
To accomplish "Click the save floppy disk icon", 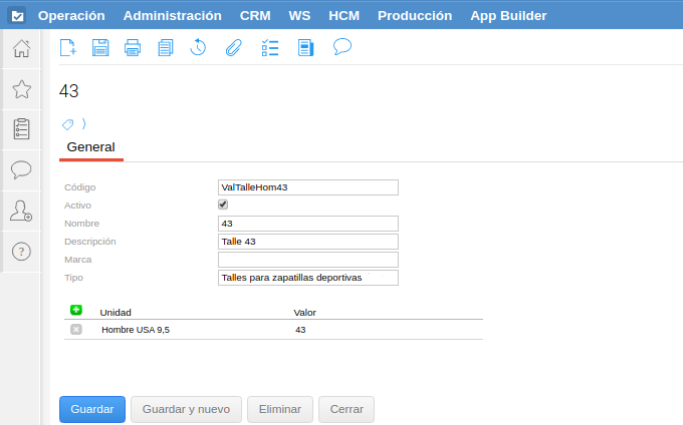I will (x=100, y=47).
